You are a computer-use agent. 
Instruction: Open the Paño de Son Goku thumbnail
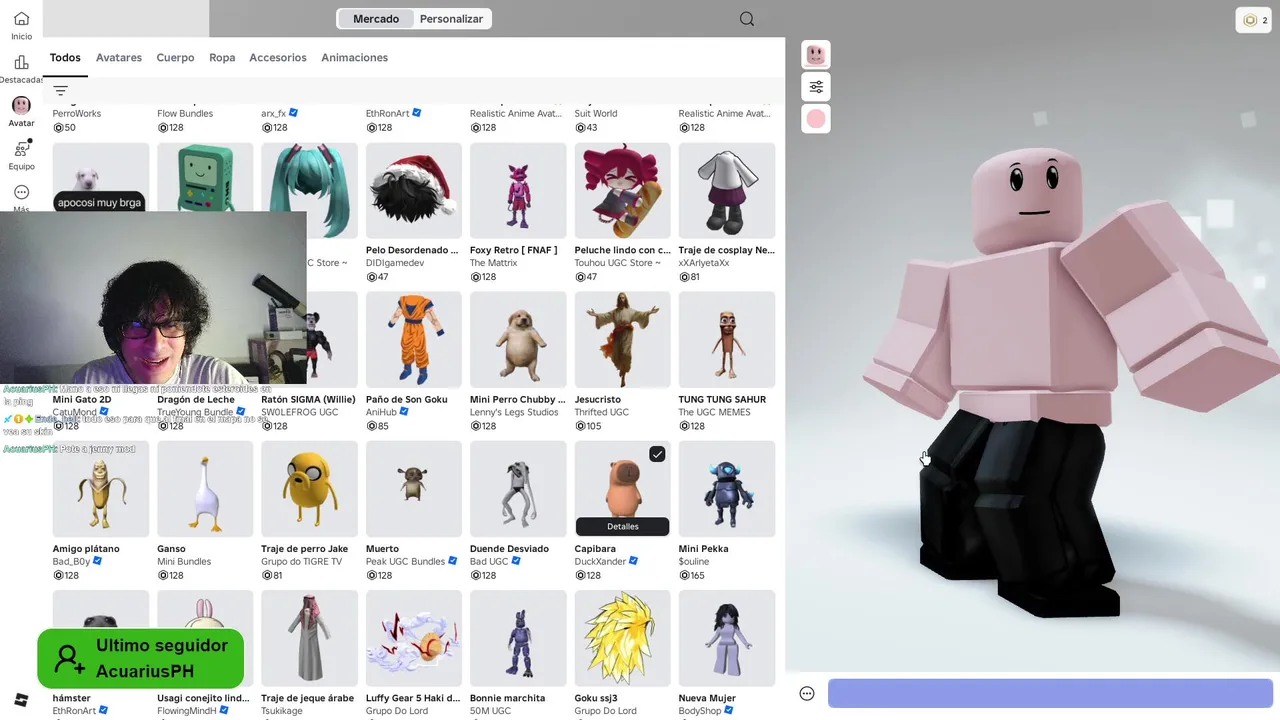coord(414,340)
